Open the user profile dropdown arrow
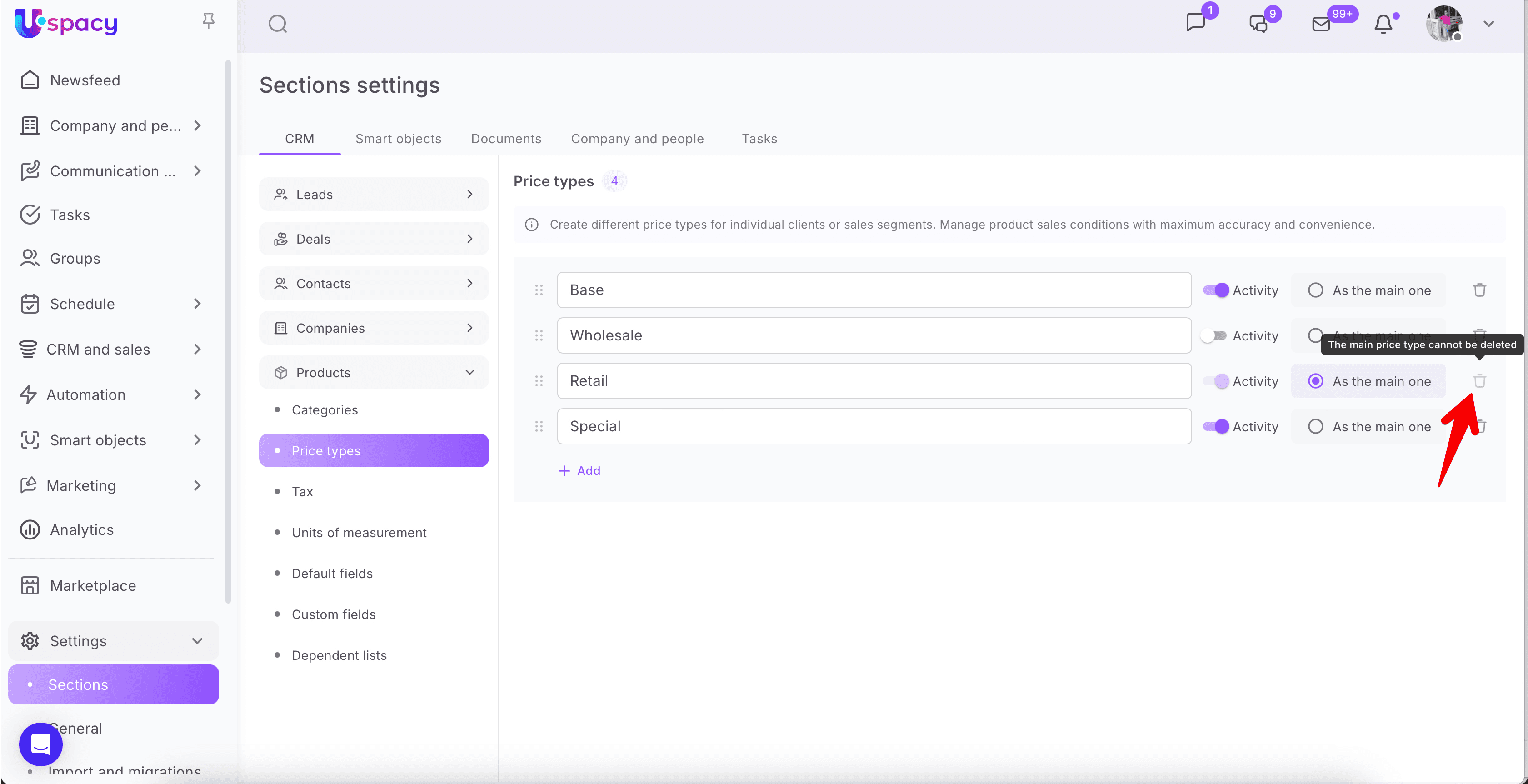 click(1488, 24)
